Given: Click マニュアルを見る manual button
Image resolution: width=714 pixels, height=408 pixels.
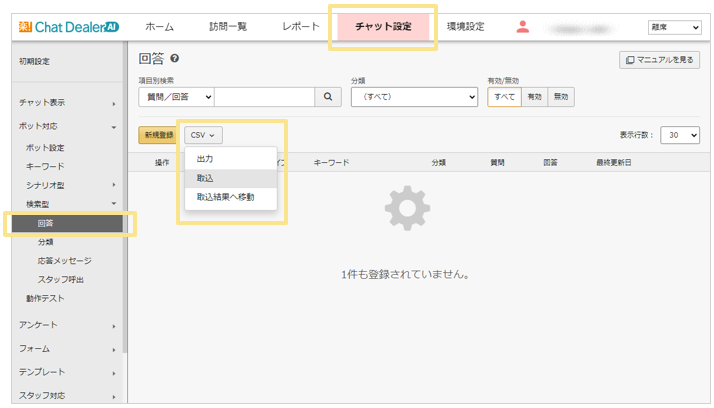Looking at the screenshot, I should (x=658, y=60).
